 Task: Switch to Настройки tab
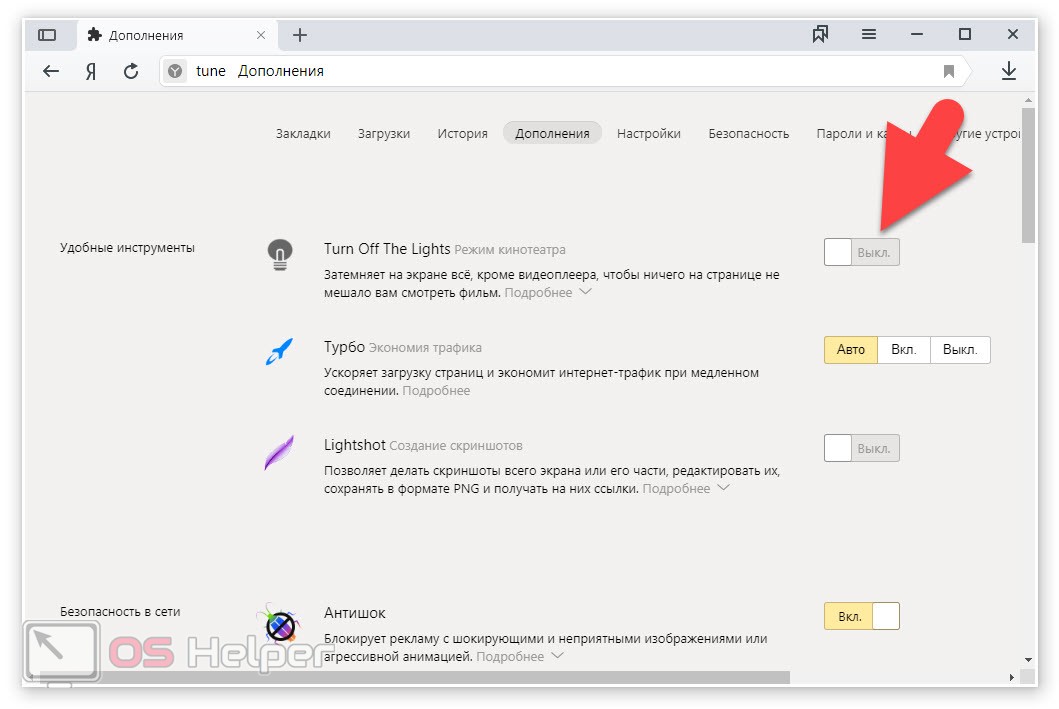click(x=648, y=134)
